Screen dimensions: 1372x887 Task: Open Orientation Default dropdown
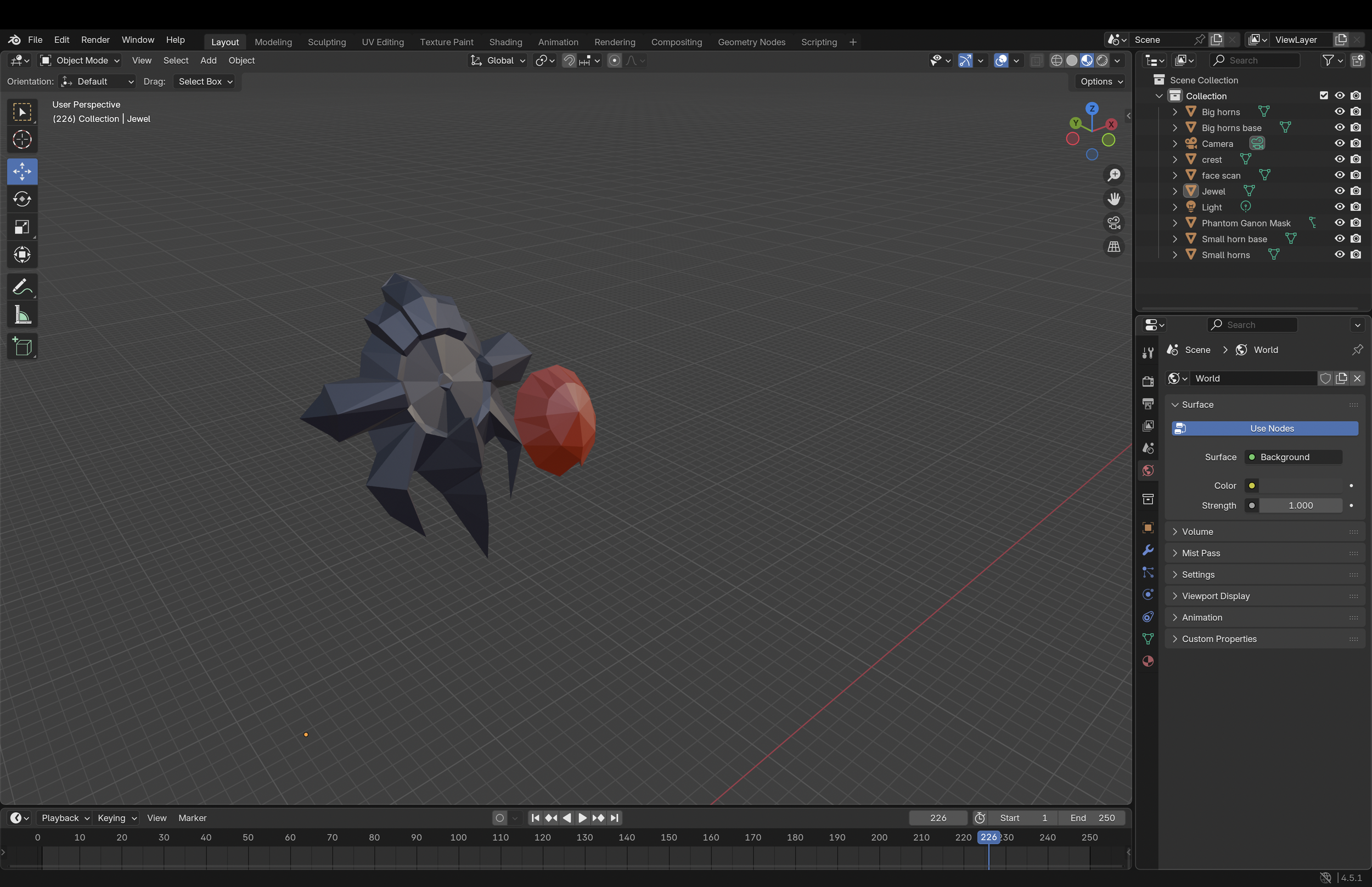(97, 82)
